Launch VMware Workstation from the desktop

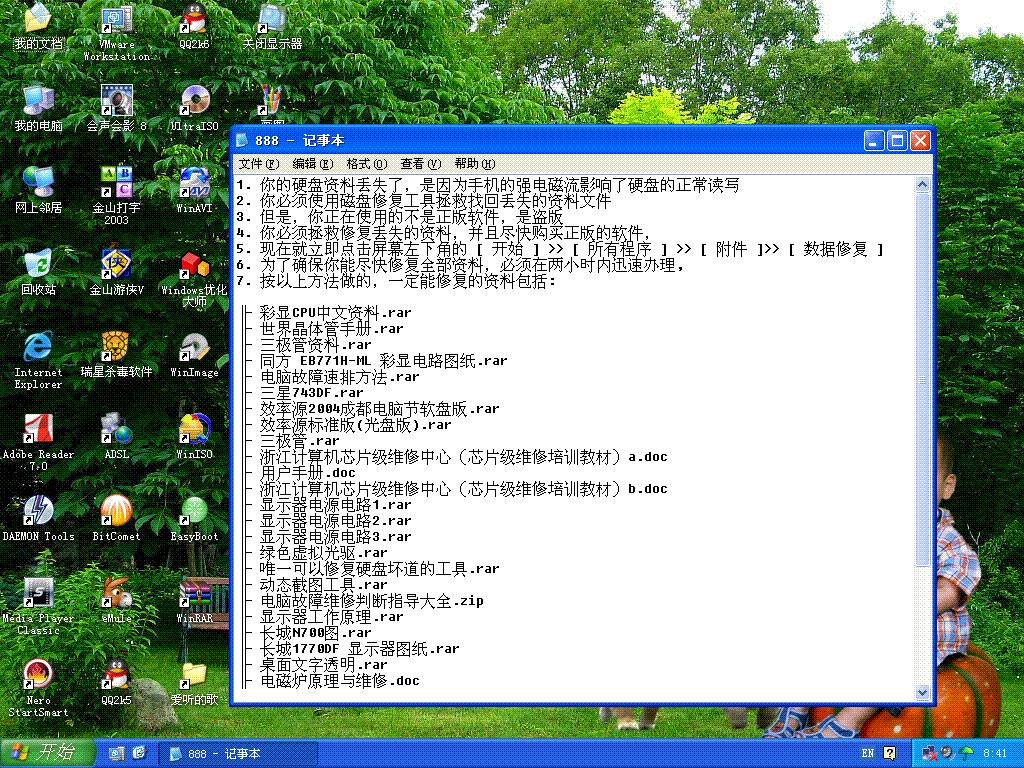tap(116, 32)
